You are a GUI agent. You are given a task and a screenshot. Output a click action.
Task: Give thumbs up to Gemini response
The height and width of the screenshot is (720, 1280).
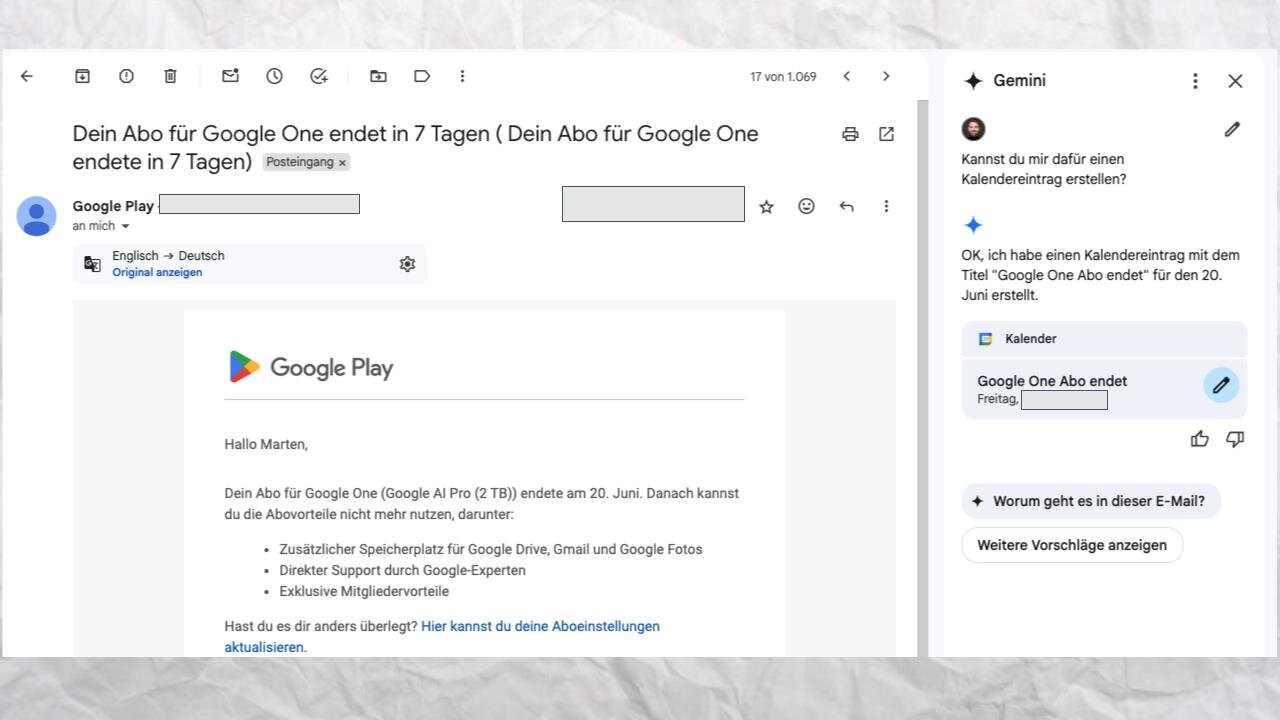tap(1200, 439)
